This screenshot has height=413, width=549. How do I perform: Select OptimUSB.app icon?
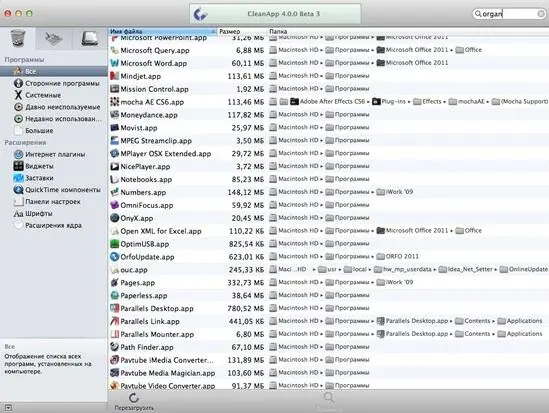[114, 244]
